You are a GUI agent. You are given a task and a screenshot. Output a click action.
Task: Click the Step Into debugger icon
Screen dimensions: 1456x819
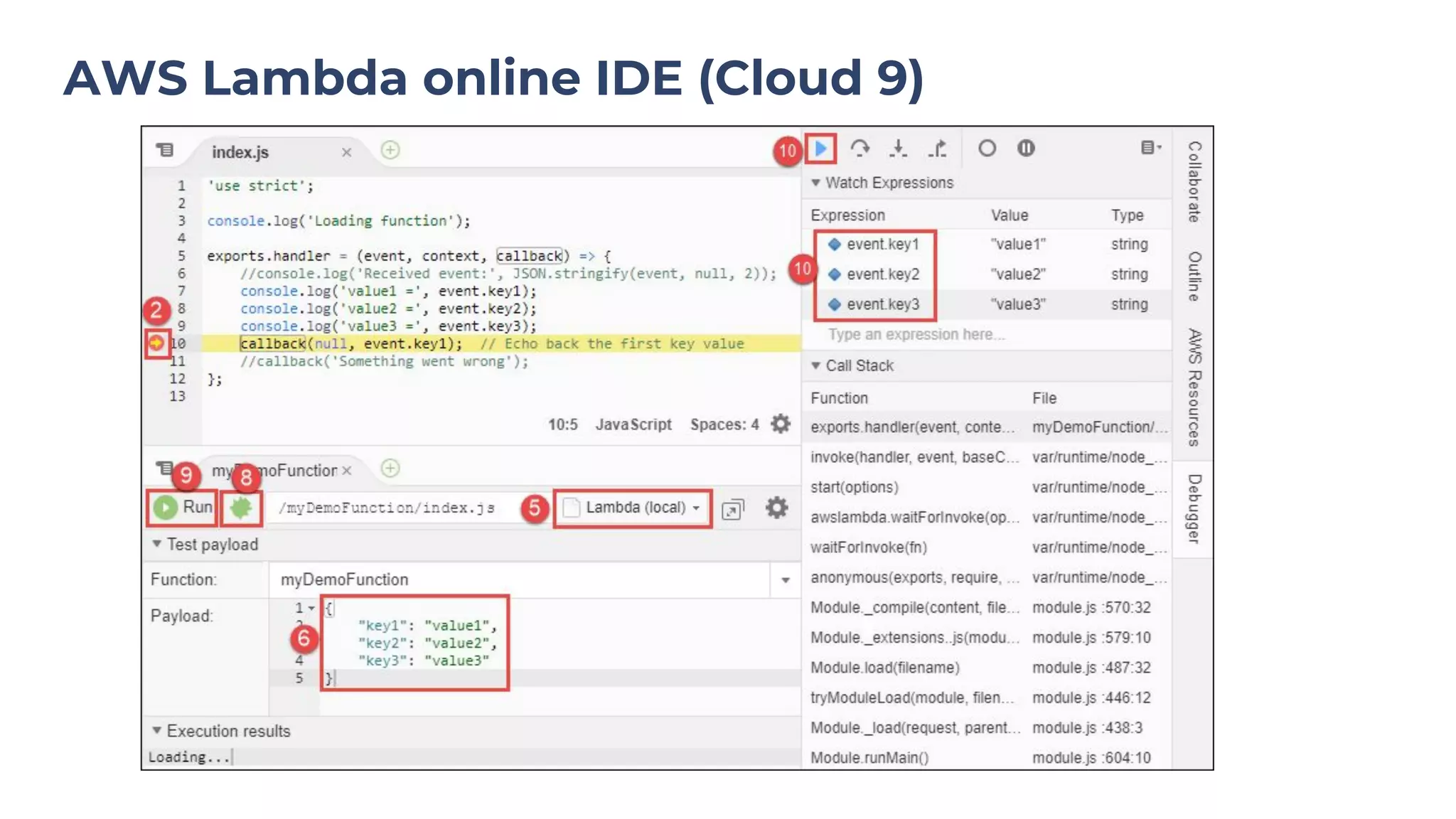coord(898,148)
